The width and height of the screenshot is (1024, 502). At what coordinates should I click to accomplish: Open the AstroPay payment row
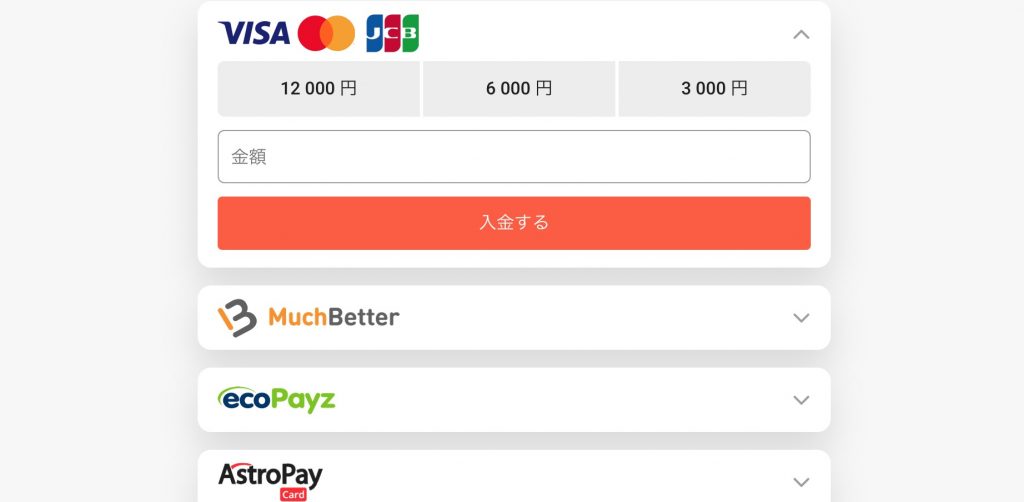tap(514, 477)
